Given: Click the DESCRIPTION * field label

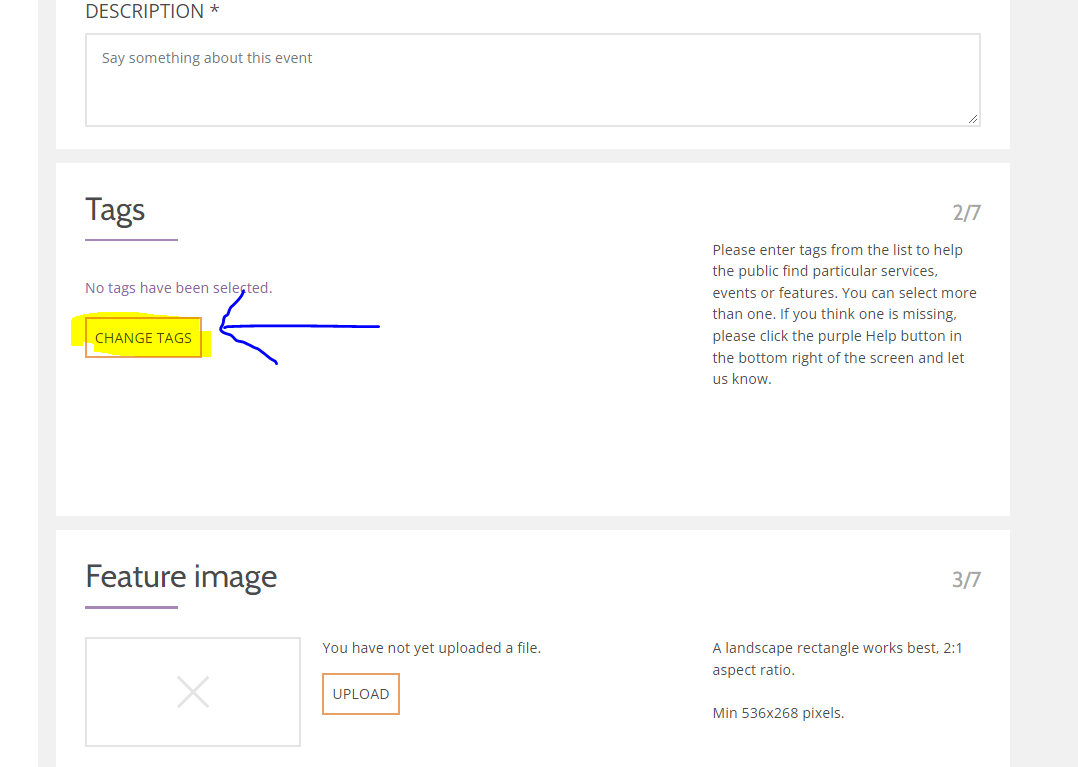Looking at the screenshot, I should [x=152, y=11].
